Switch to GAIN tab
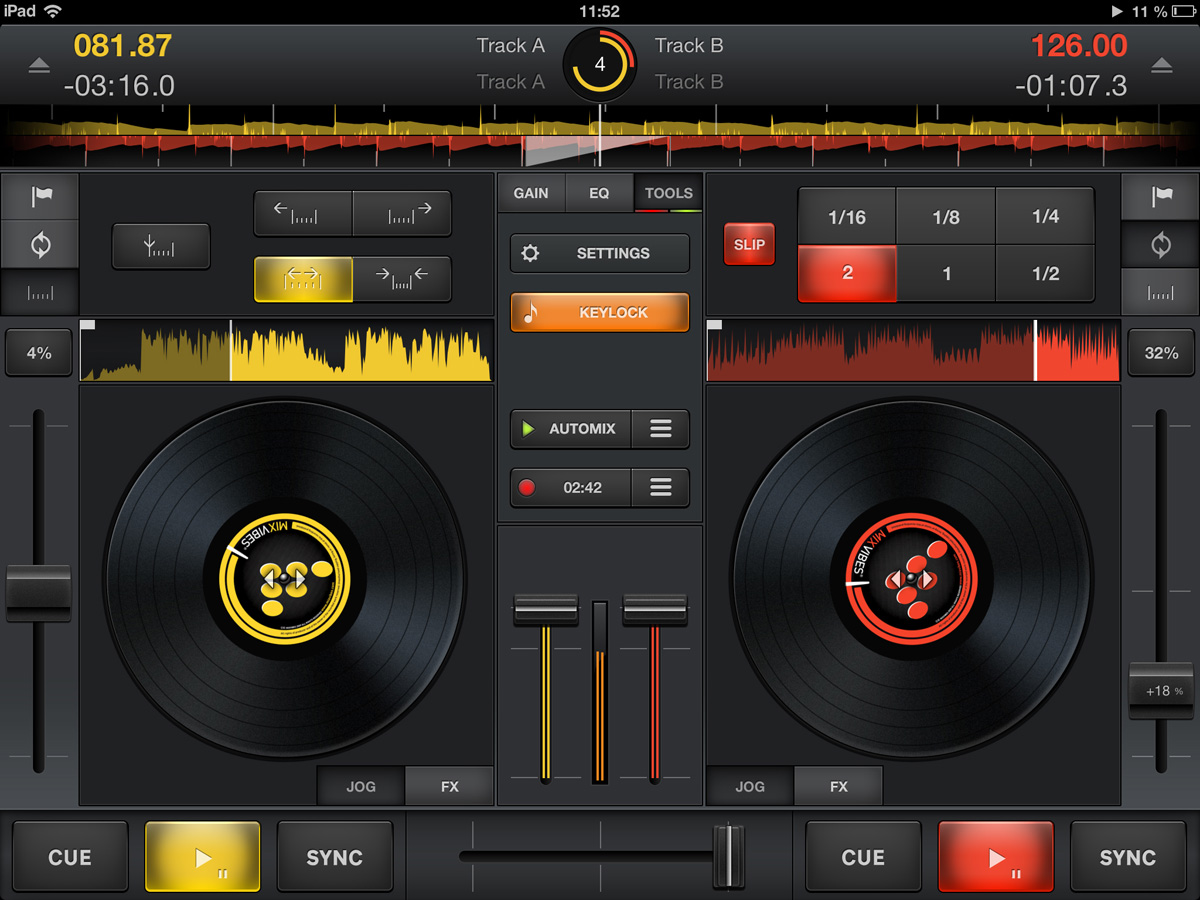This screenshot has height=900, width=1200. click(531, 193)
